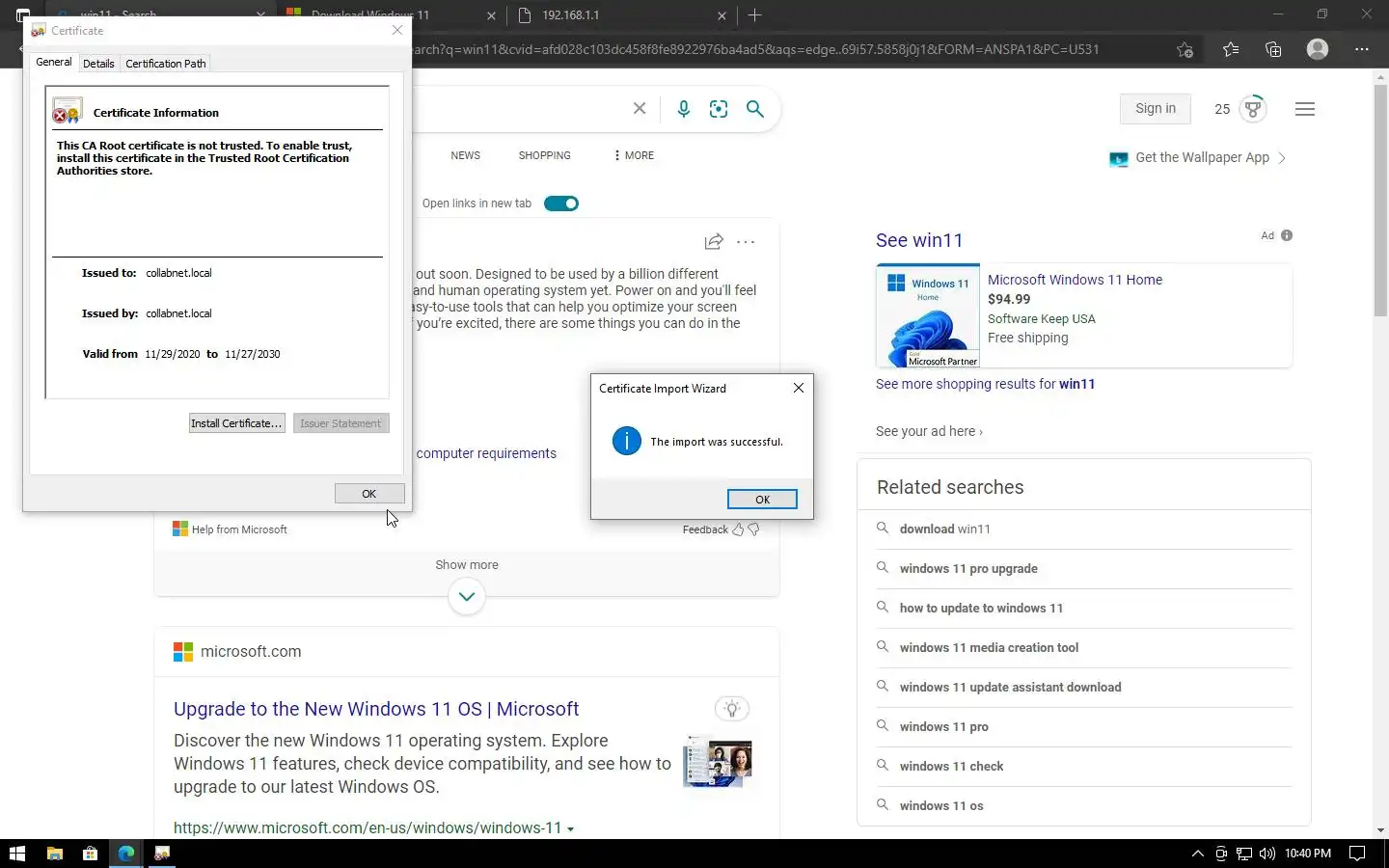Open a new browser tab
This screenshot has height=868, width=1389.
point(755,14)
